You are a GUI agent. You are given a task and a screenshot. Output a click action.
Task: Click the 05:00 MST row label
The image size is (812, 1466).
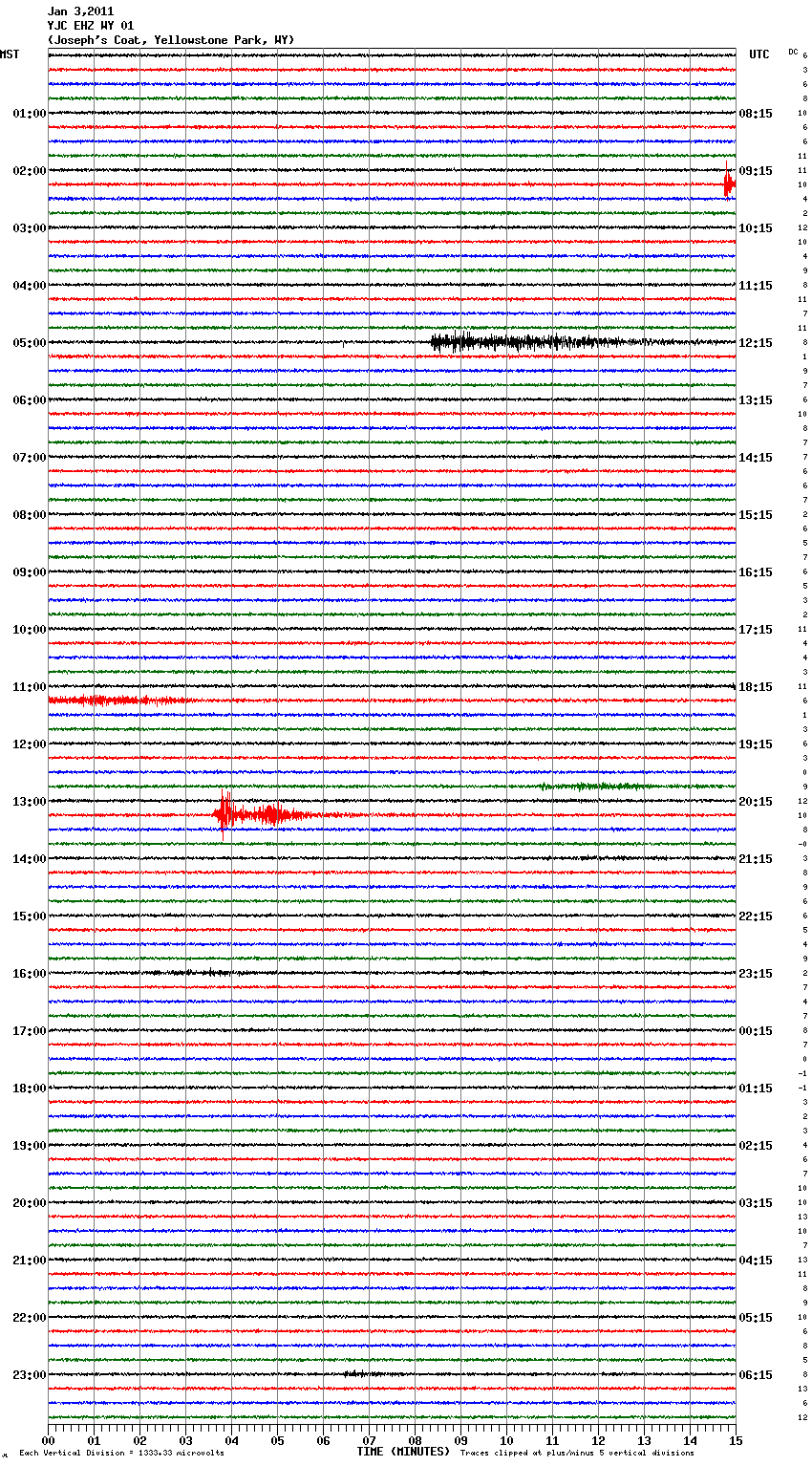pyautogui.click(x=30, y=343)
